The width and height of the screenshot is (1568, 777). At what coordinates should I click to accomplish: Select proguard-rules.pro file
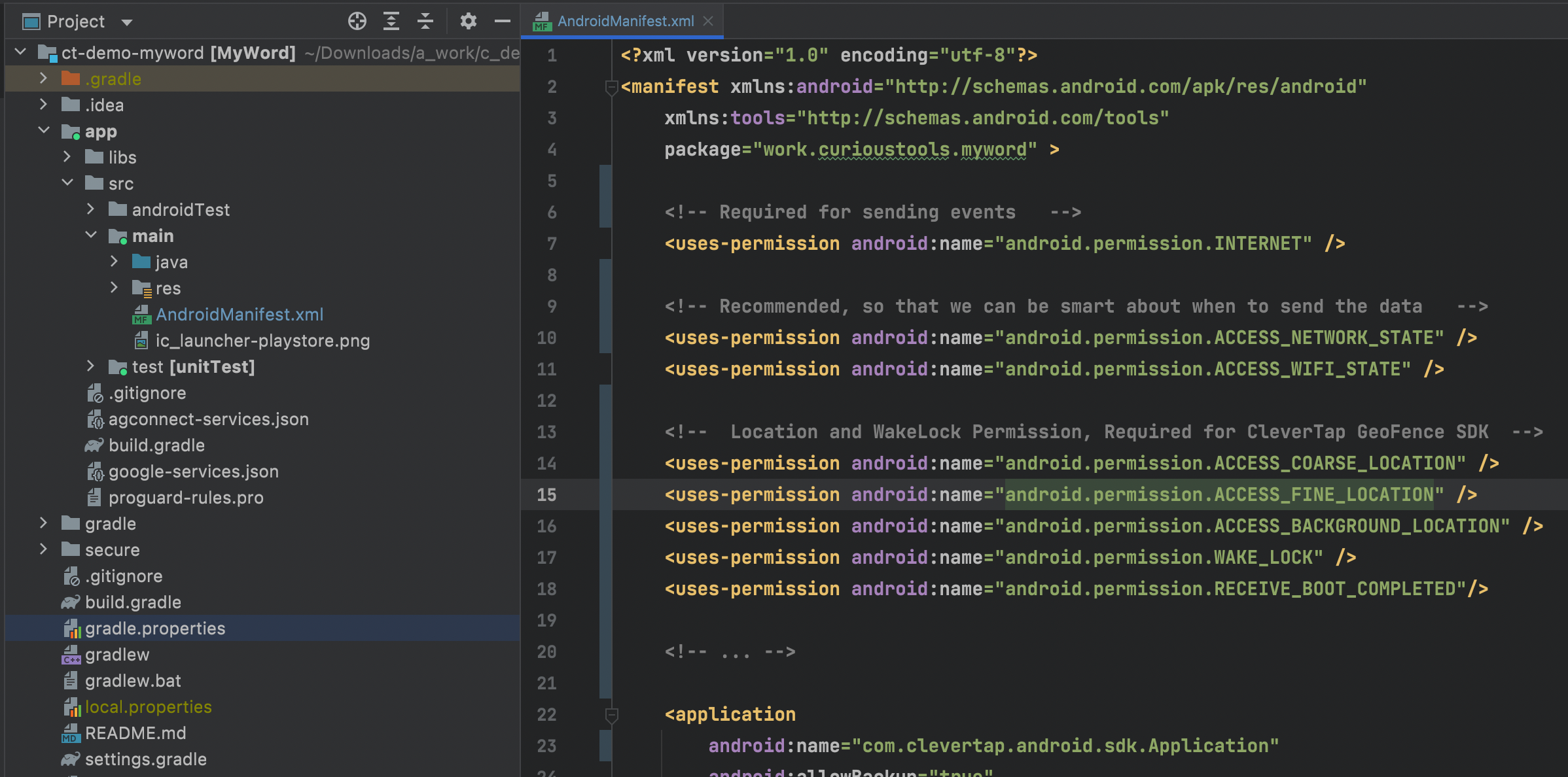tap(186, 498)
